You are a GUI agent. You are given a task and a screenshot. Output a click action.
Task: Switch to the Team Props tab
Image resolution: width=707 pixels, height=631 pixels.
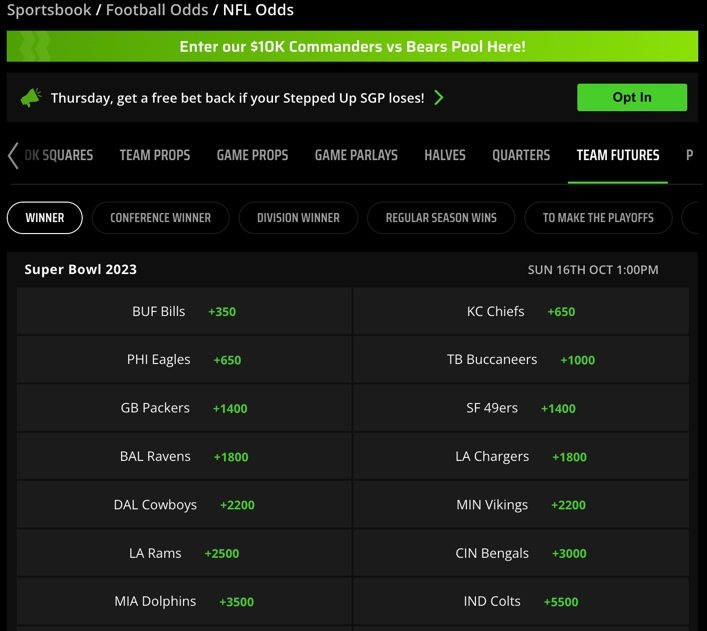click(155, 155)
